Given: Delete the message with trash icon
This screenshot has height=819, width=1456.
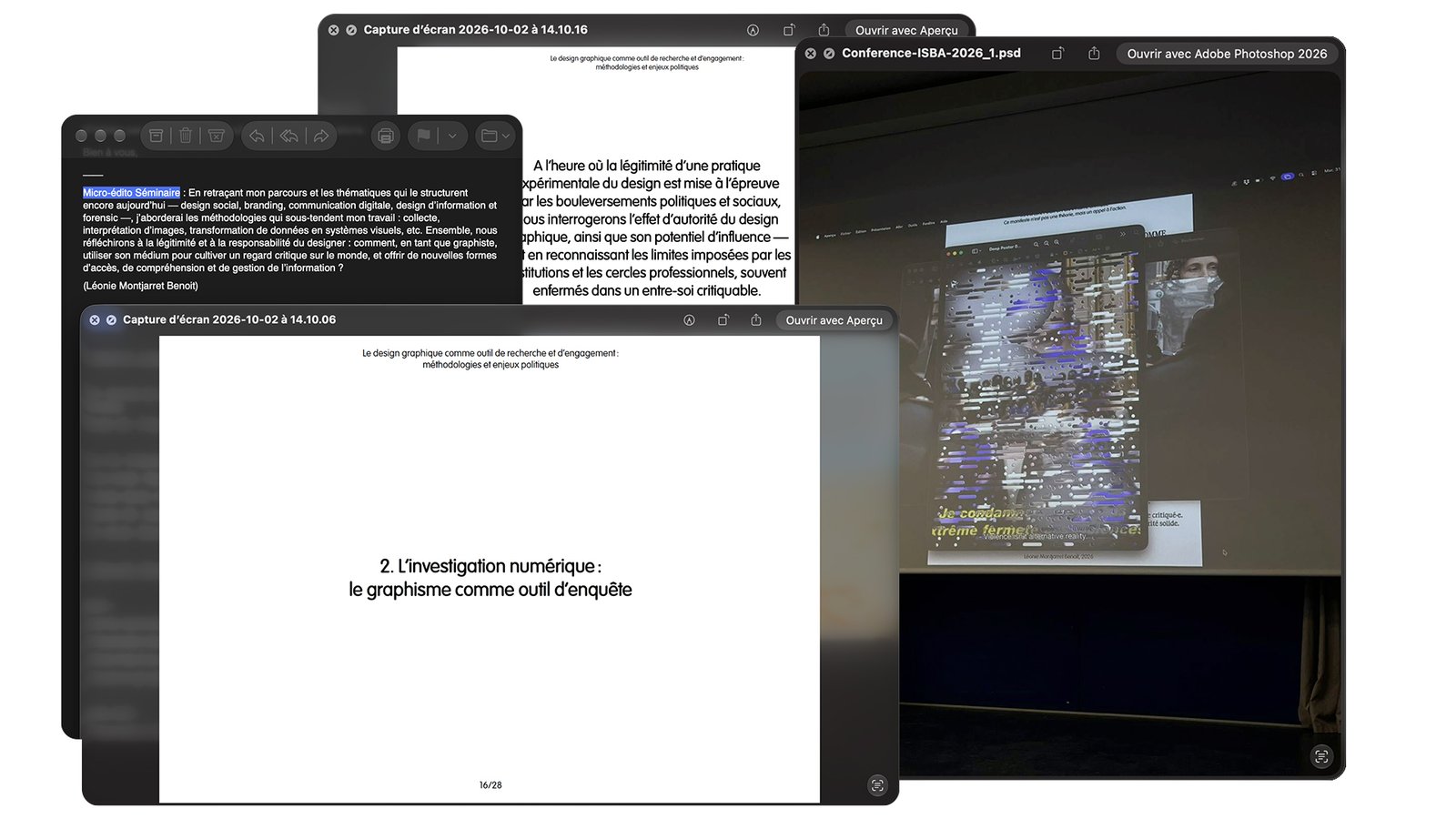Looking at the screenshot, I should pyautogui.click(x=186, y=136).
